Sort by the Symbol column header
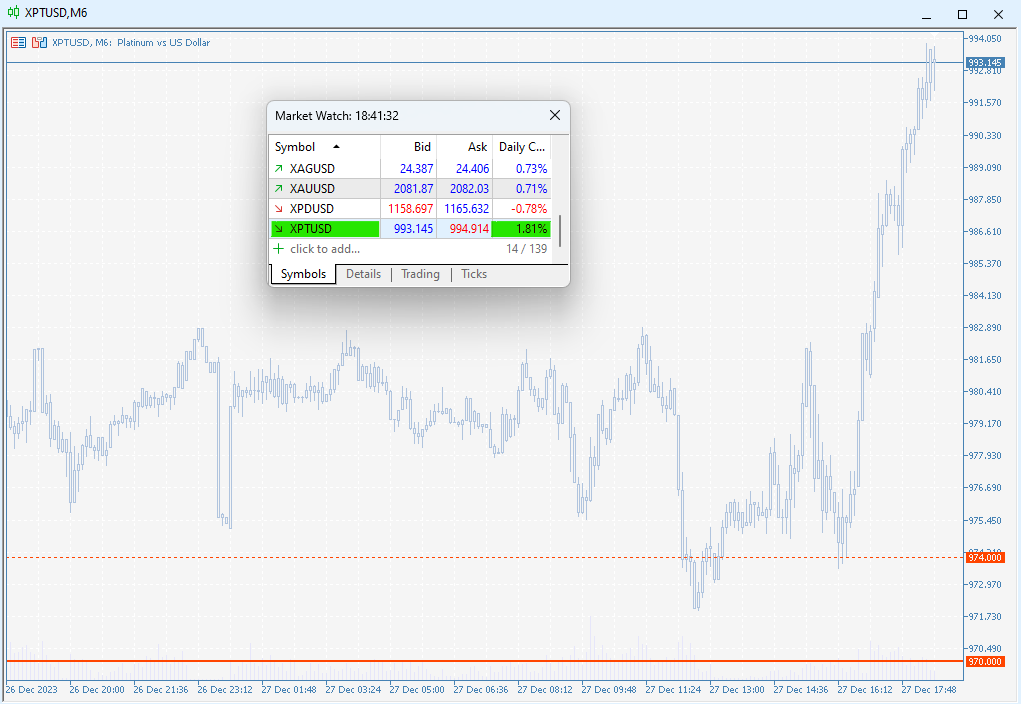The height and width of the screenshot is (704, 1021). [x=324, y=147]
